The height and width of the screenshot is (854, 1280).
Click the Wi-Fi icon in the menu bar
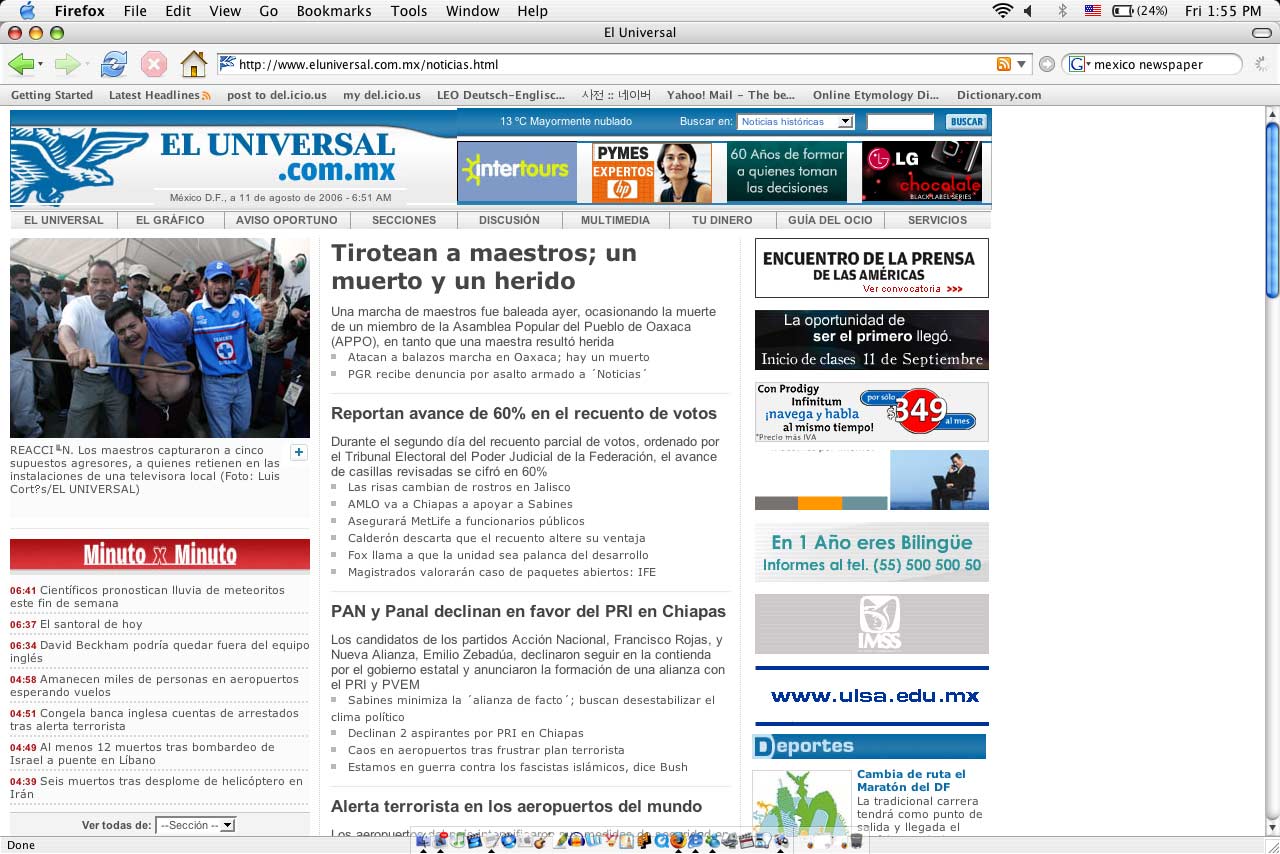pyautogui.click(x=1002, y=11)
